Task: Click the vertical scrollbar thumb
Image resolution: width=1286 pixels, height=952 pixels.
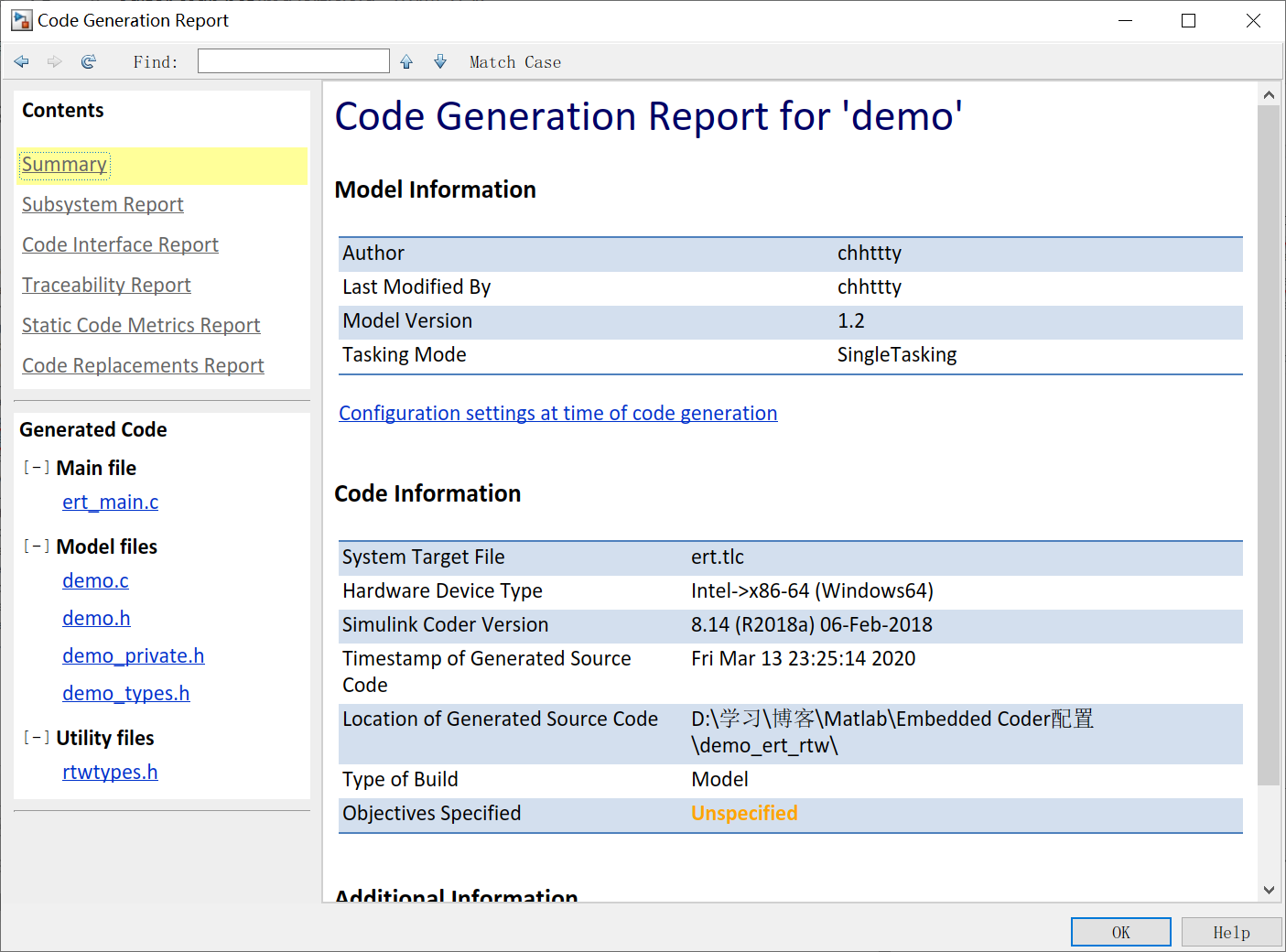Action: (x=1269, y=445)
